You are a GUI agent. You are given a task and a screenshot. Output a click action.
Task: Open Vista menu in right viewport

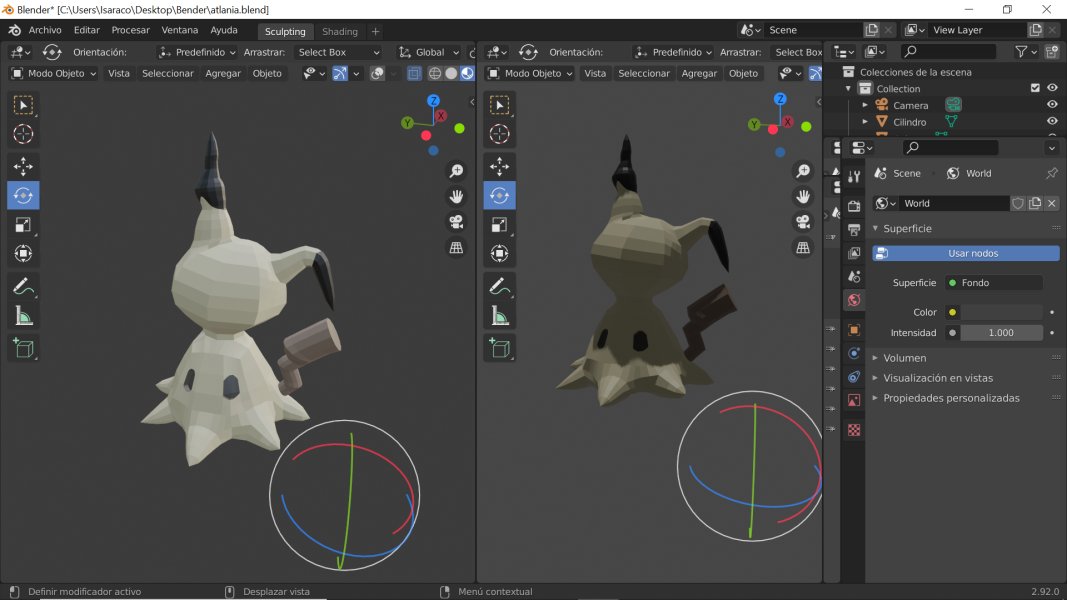[x=595, y=73]
